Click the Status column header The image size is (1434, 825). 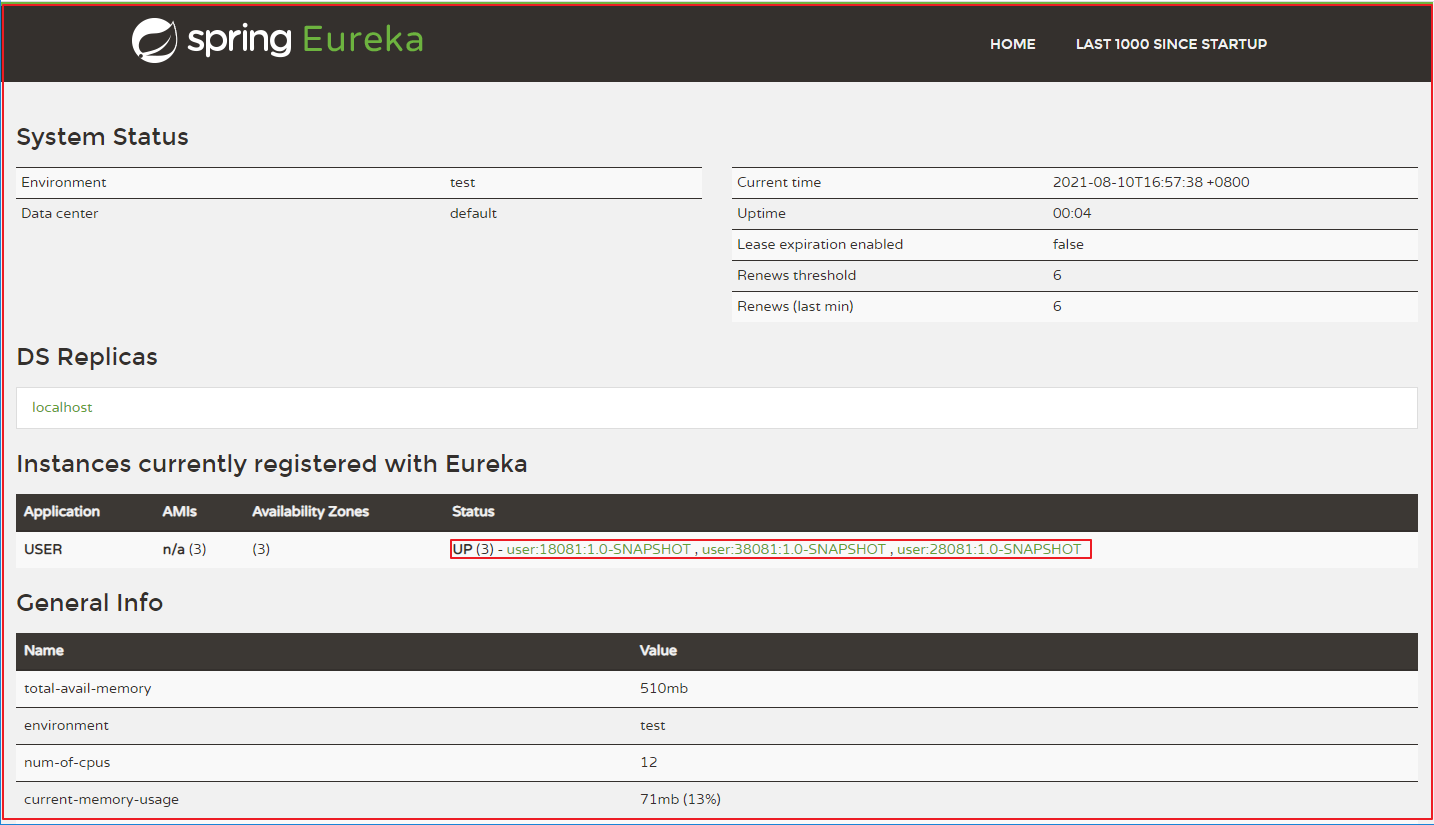473,512
